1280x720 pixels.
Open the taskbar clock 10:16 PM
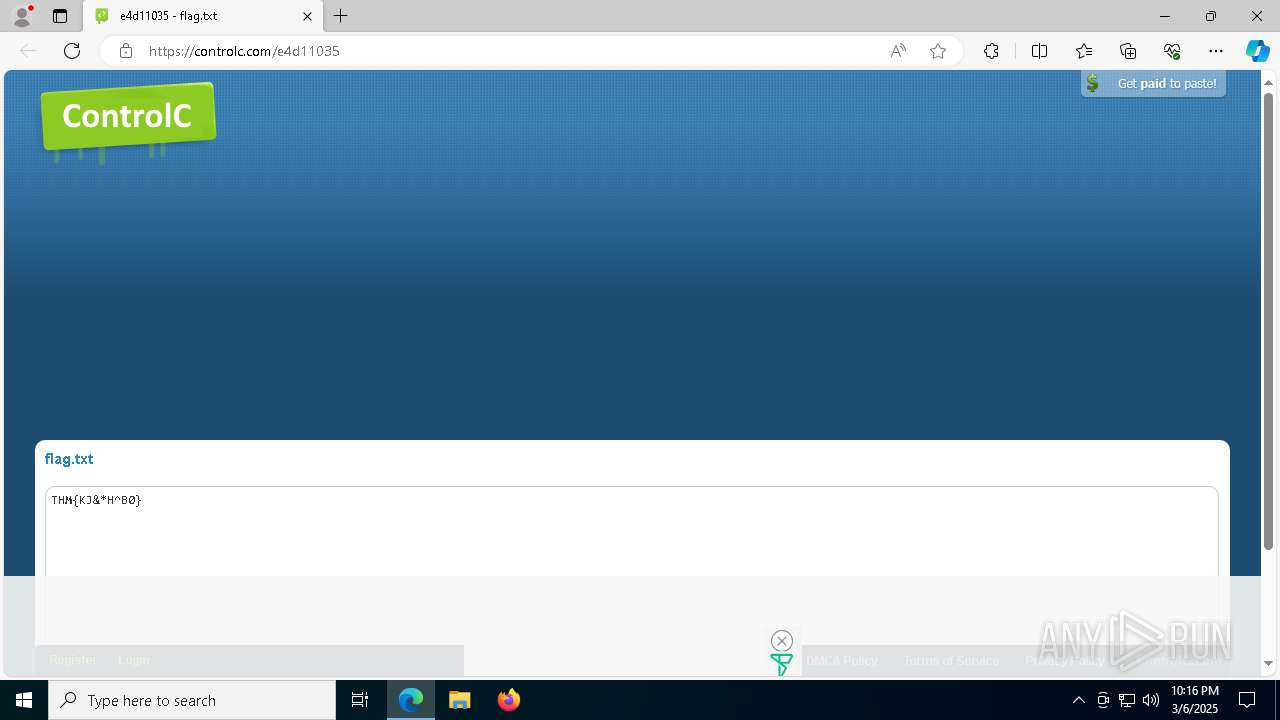[1195, 700]
